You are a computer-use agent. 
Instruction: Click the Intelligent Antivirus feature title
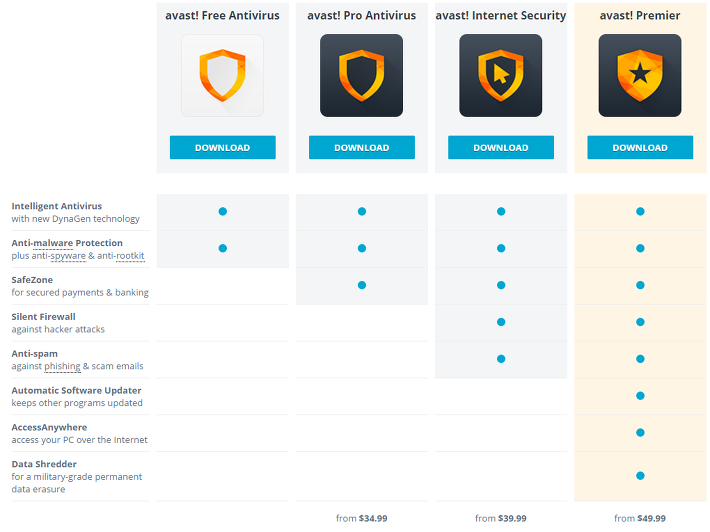tap(57, 206)
